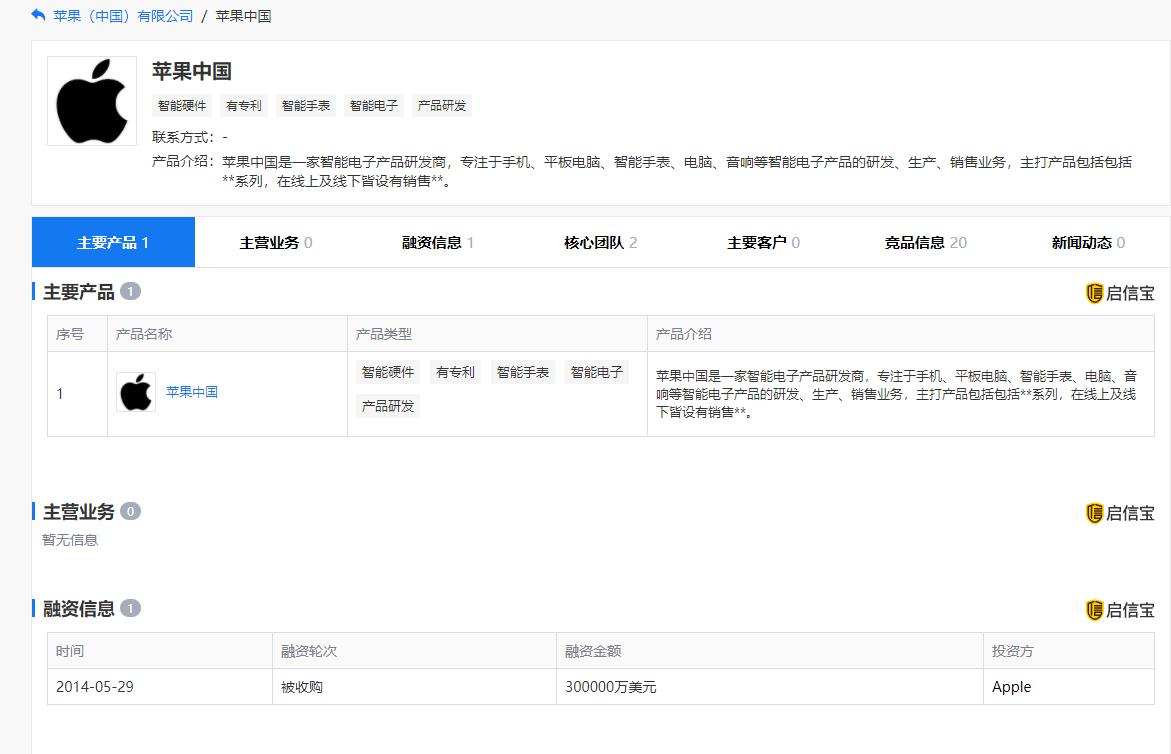Click 智能电子 tag under company name

(x=373, y=105)
